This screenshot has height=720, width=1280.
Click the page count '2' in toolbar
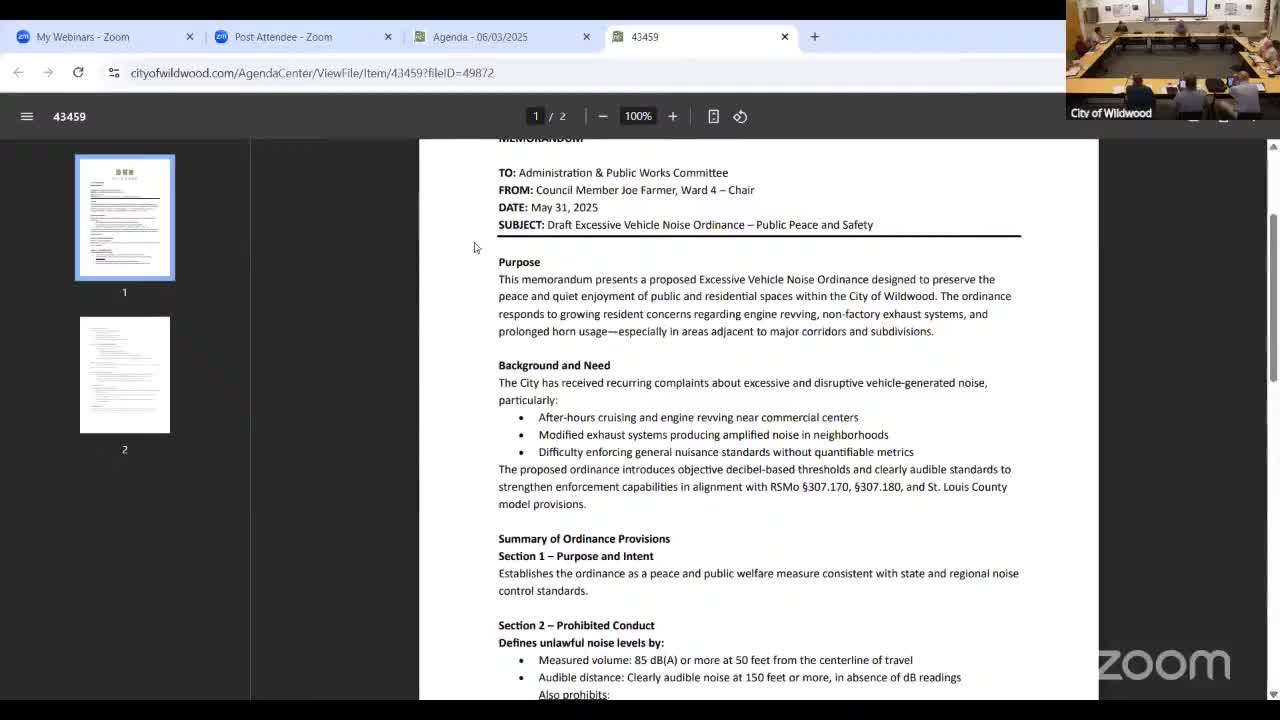tap(562, 116)
